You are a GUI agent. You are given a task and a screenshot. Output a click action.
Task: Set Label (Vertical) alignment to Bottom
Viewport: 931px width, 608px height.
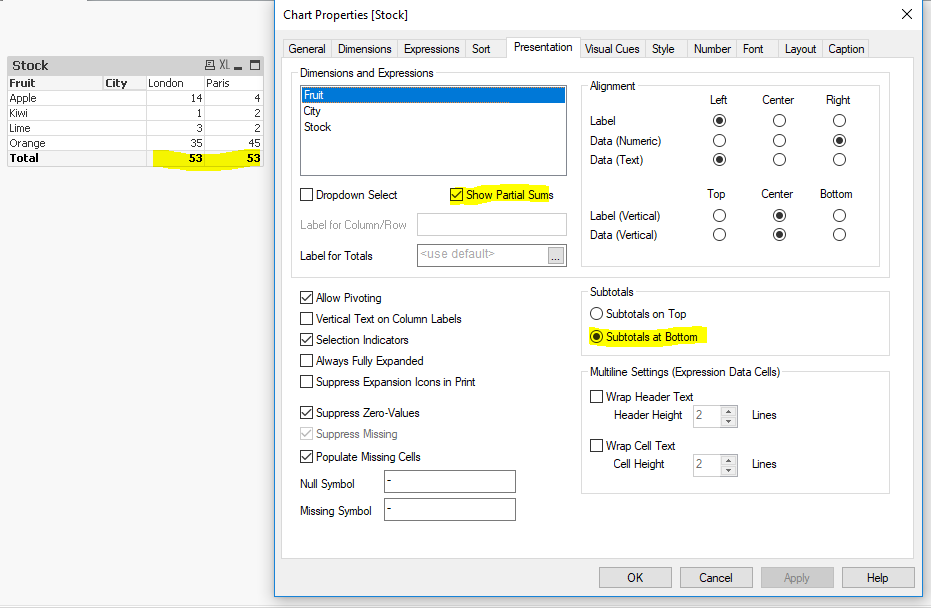[839, 216]
